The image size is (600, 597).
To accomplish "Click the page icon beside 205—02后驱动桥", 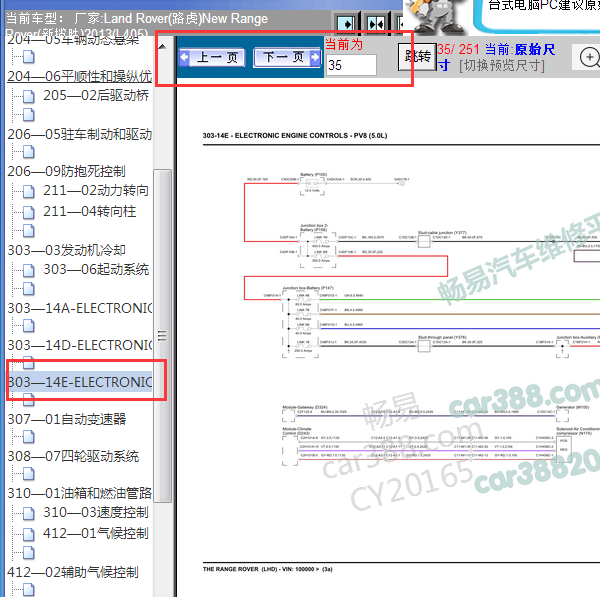I will pyautogui.click(x=29, y=96).
